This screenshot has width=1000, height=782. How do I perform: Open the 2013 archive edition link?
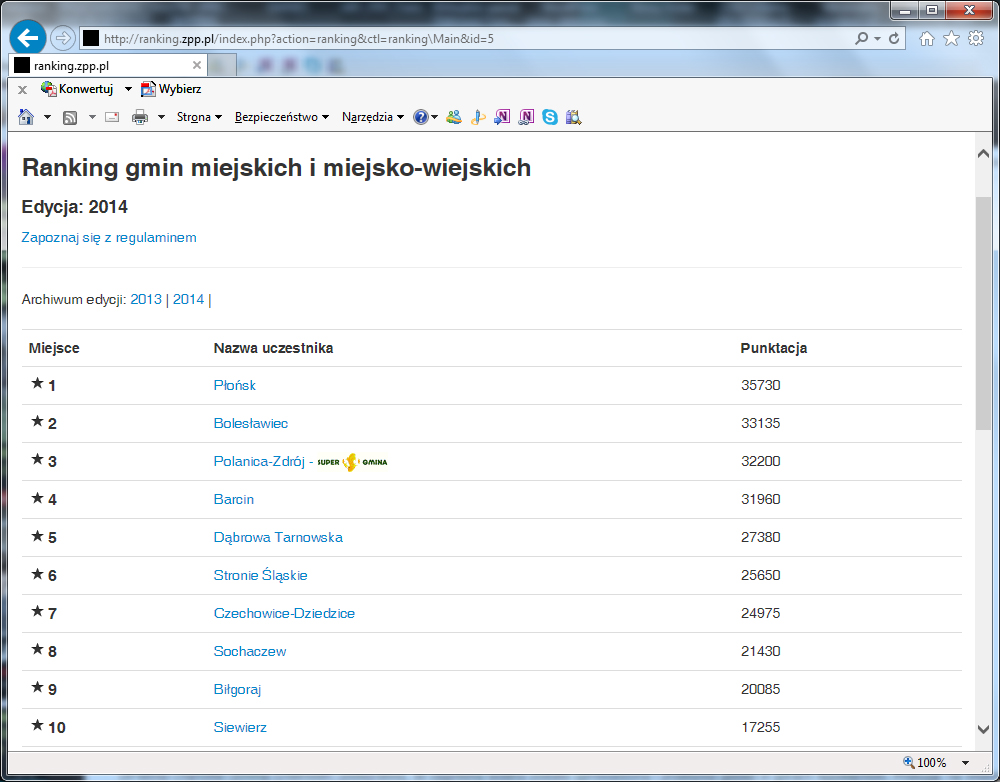tap(146, 299)
